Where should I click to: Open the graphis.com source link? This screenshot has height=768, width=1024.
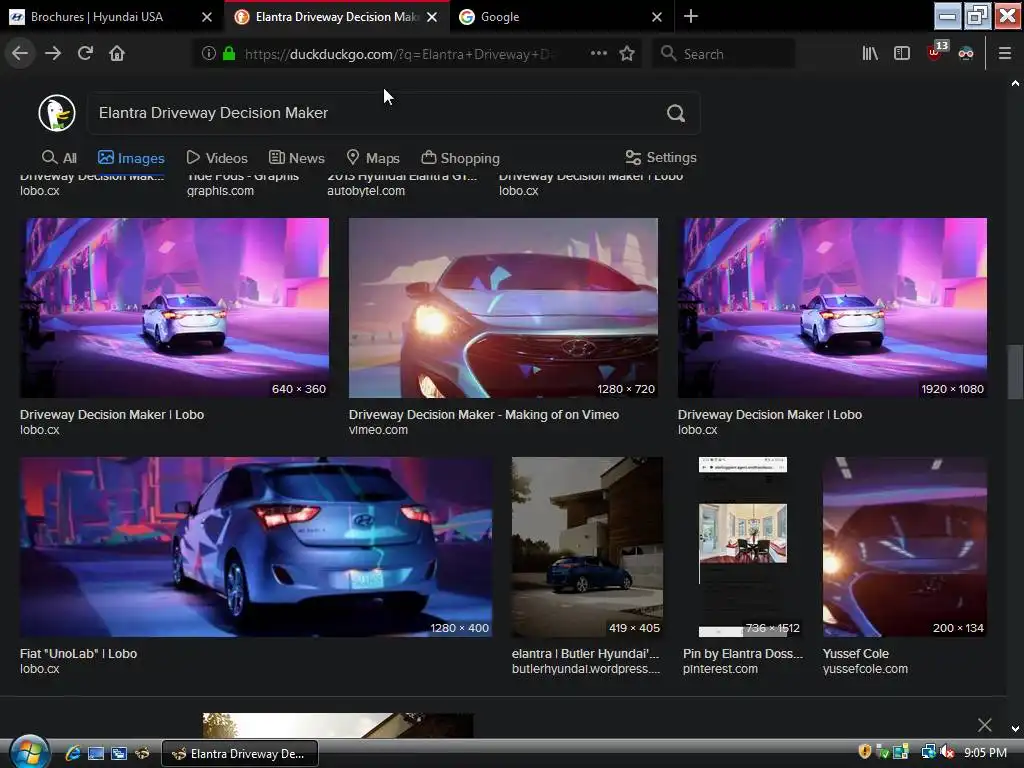click(x=220, y=191)
